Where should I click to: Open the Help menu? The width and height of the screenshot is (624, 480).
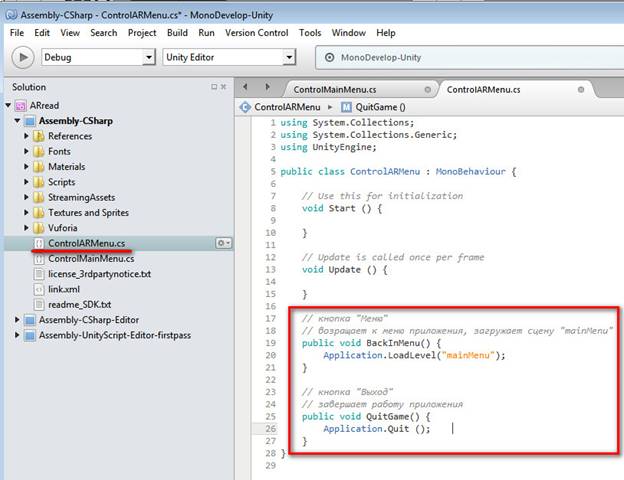point(386,33)
